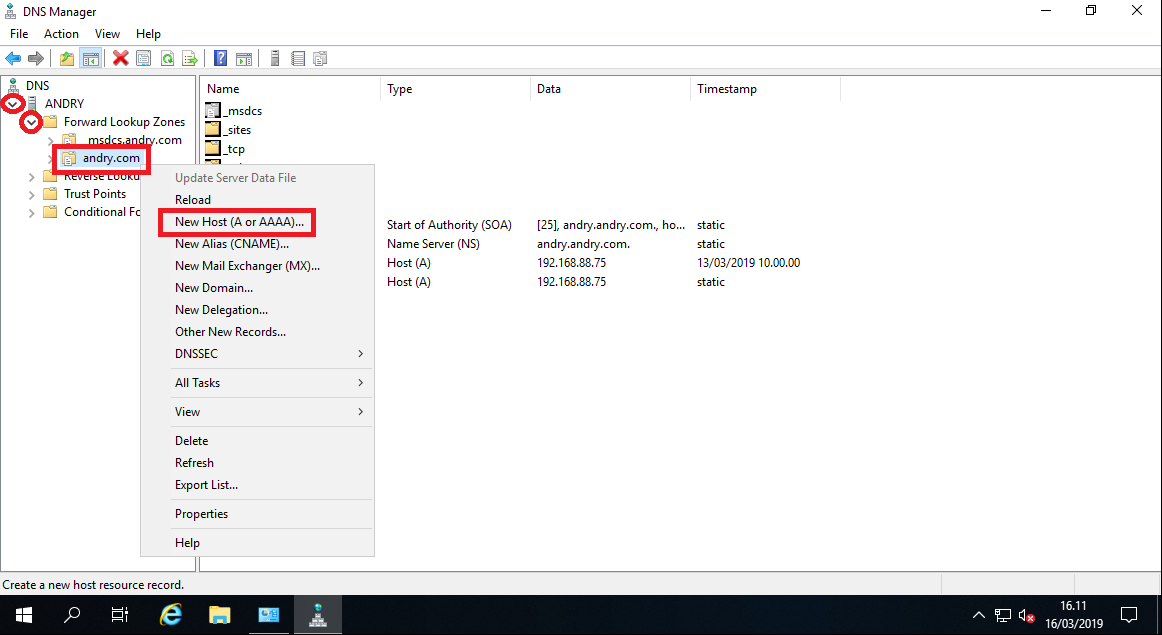Click the Refresh icon in the toolbar
This screenshot has width=1162, height=635.
click(x=167, y=57)
